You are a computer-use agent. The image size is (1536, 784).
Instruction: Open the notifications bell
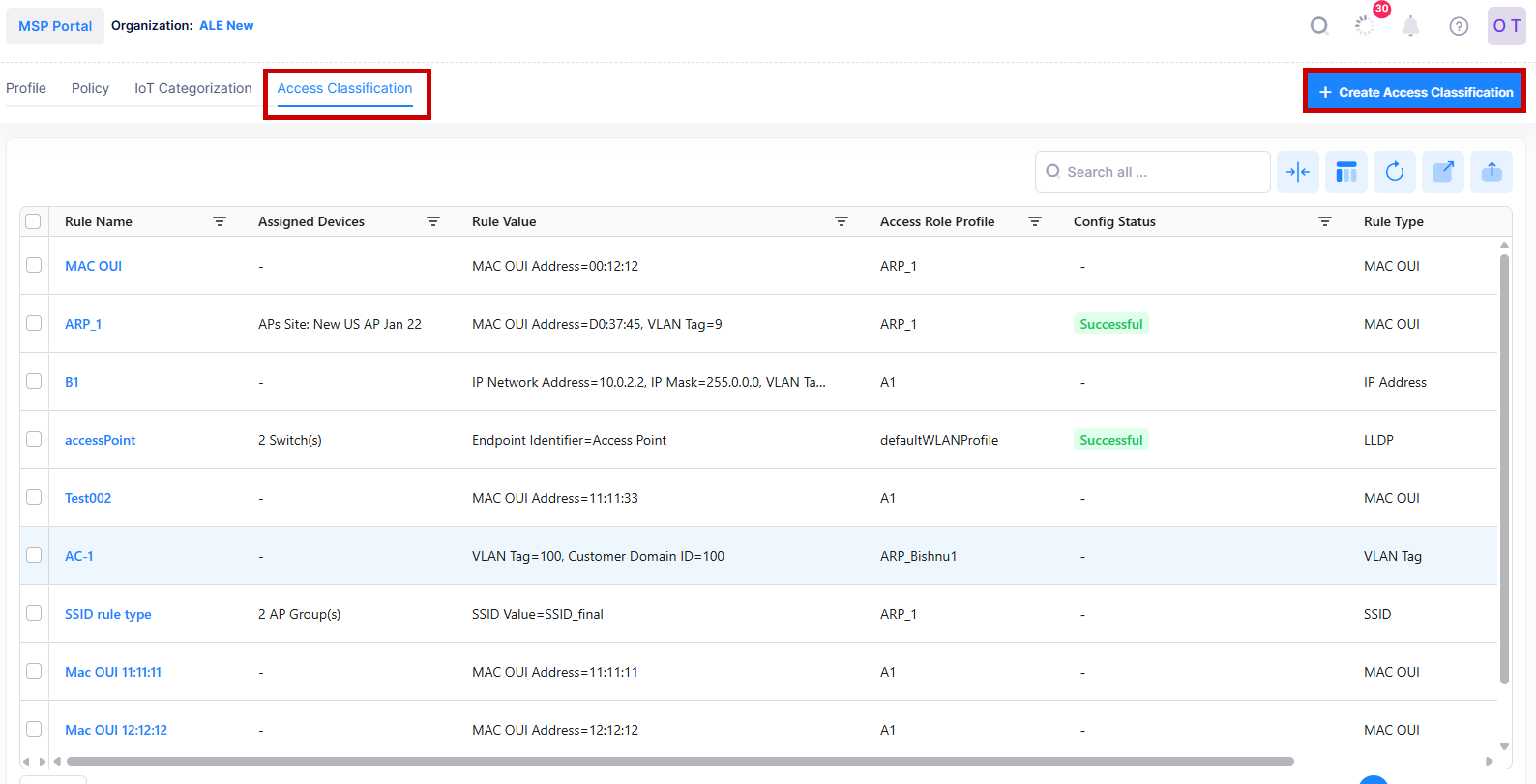coord(1410,26)
